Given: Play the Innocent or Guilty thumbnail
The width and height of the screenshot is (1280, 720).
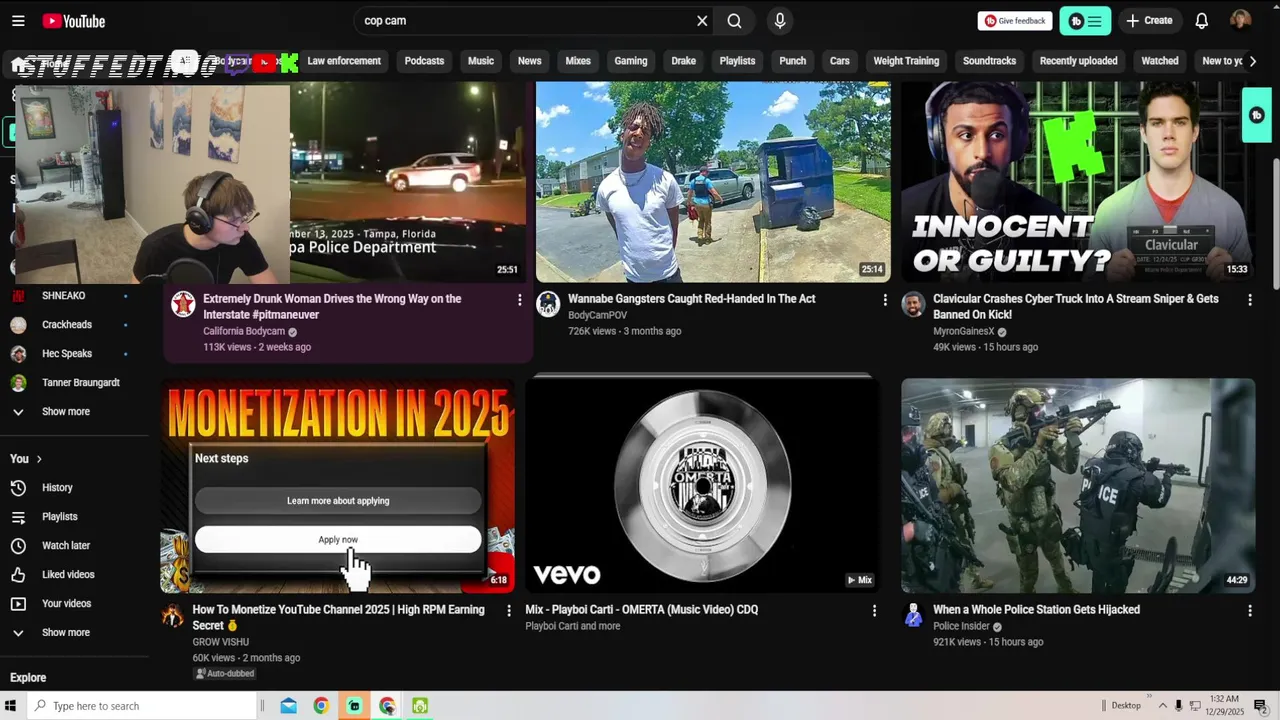Looking at the screenshot, I should (1078, 182).
